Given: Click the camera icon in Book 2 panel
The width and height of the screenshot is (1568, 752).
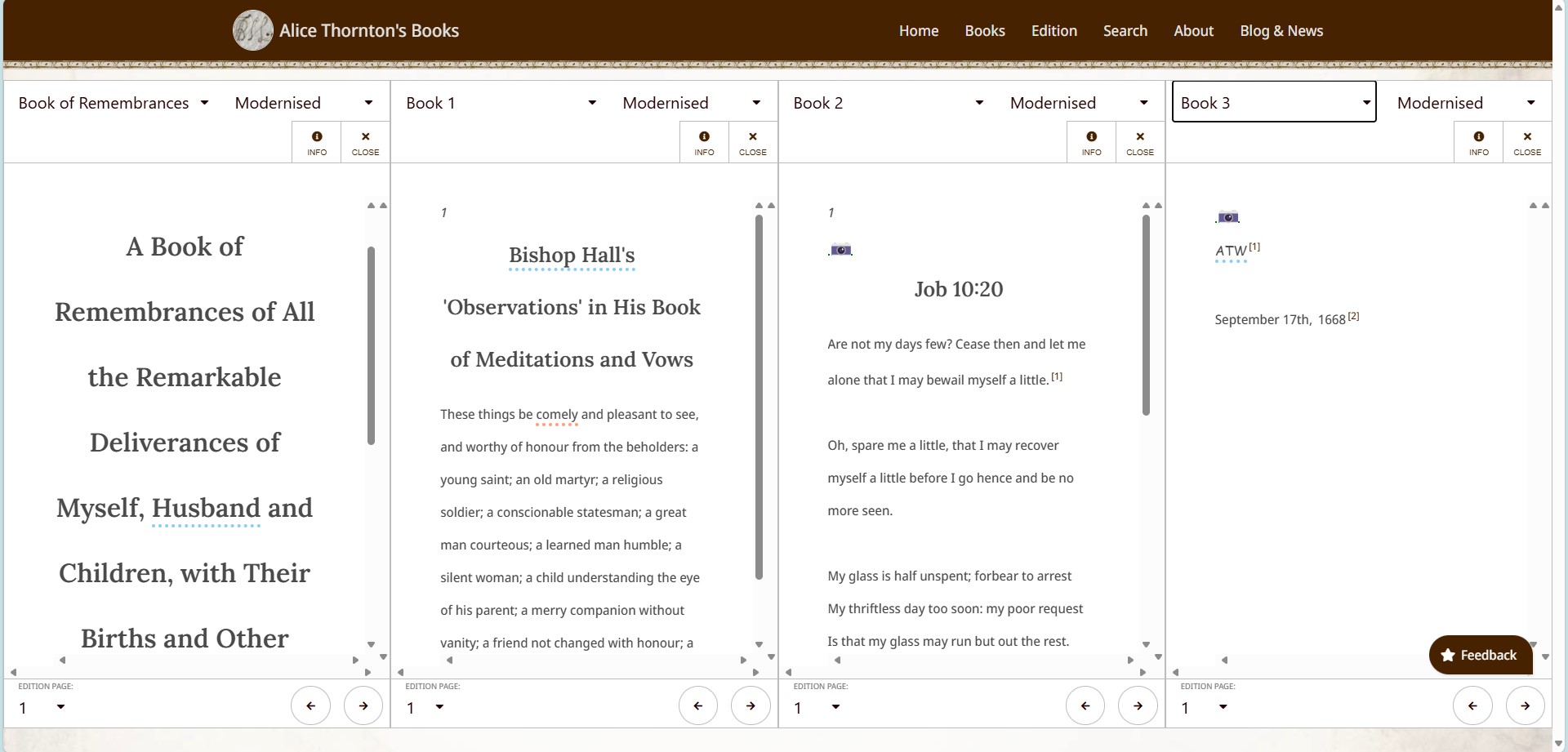Looking at the screenshot, I should [840, 249].
